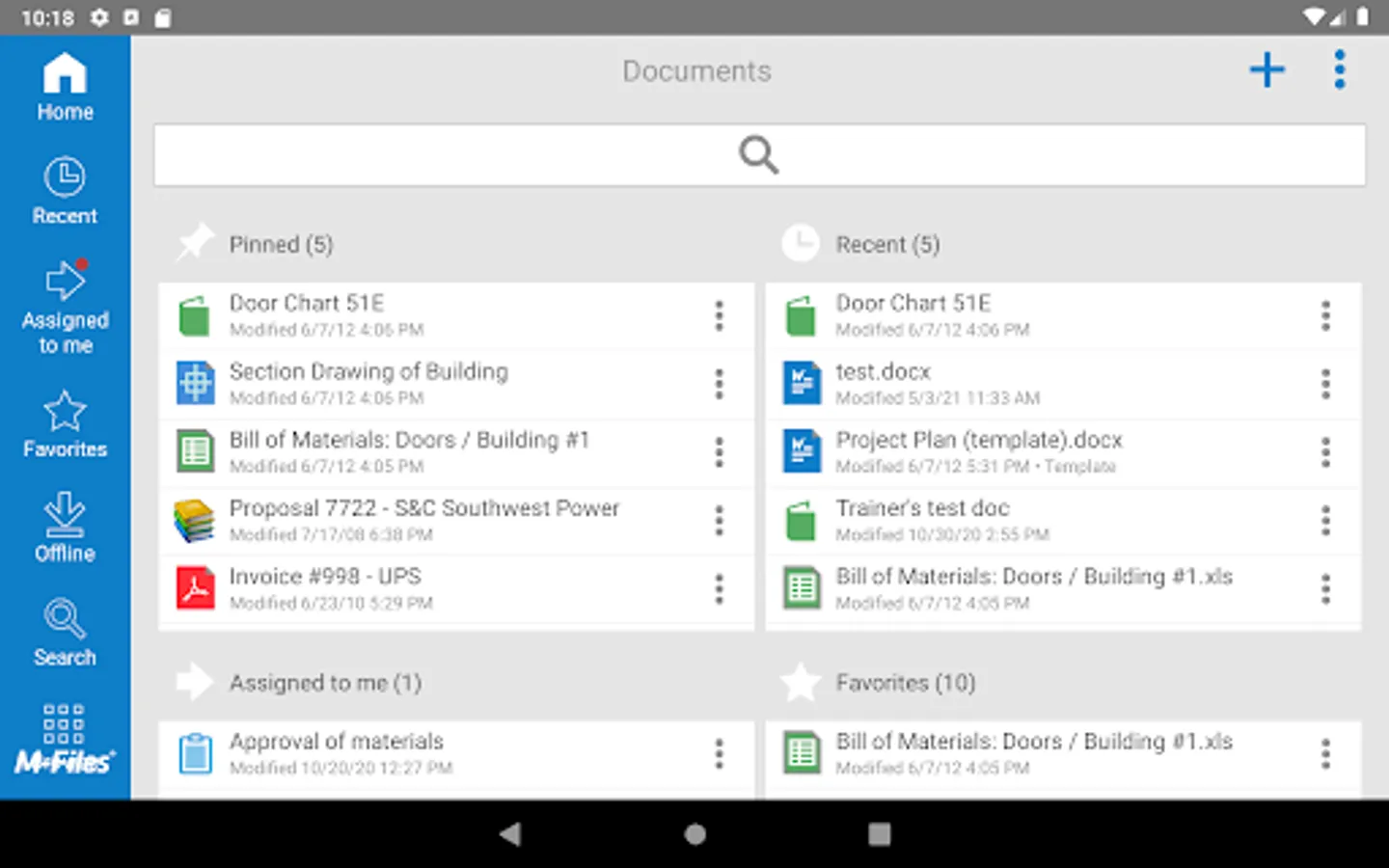This screenshot has height=868, width=1389.
Task: Tap the book stack icon of Proposal 7722
Action: (x=195, y=521)
